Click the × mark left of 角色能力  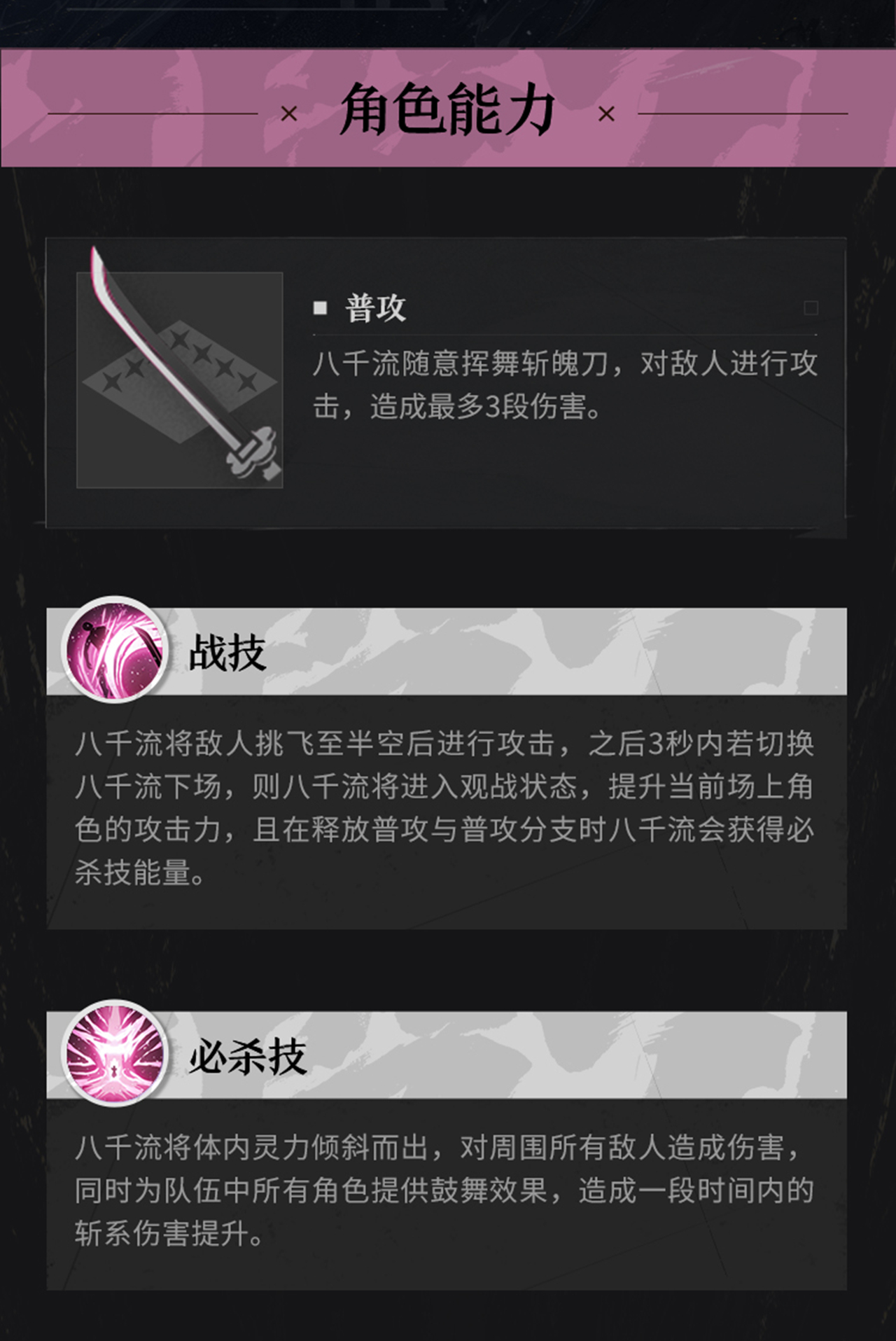coord(288,113)
